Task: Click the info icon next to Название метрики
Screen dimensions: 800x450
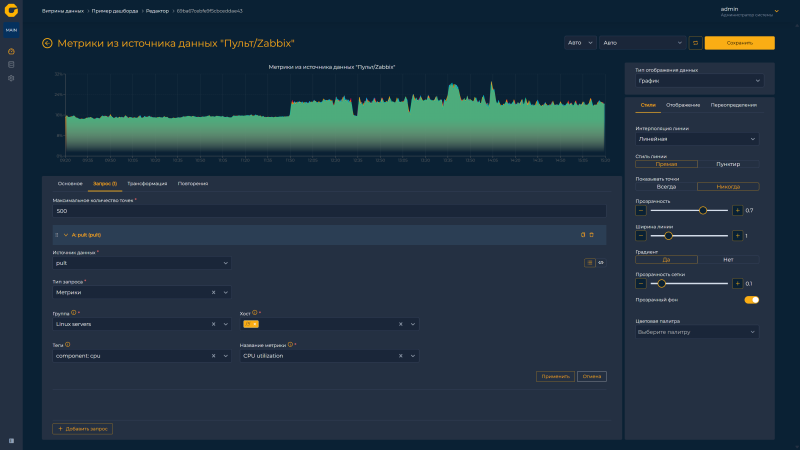Action: [290, 345]
